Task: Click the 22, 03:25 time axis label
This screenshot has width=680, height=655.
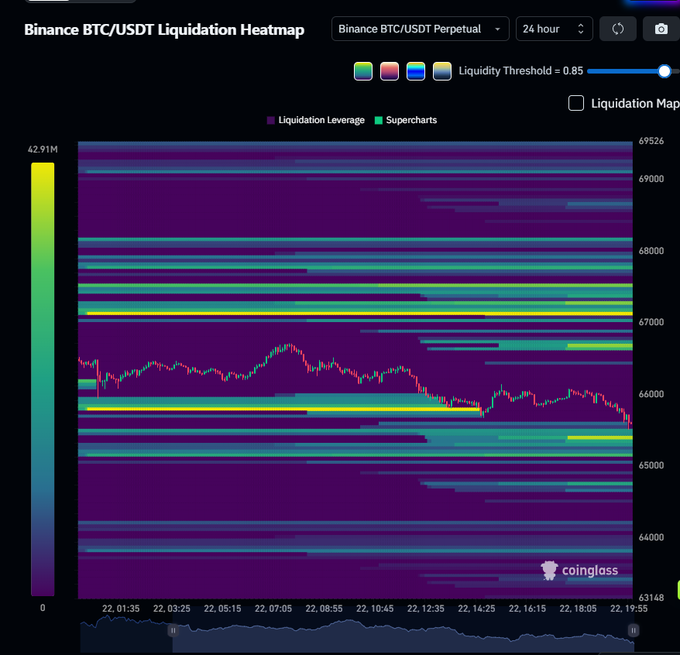Action: click(x=171, y=609)
